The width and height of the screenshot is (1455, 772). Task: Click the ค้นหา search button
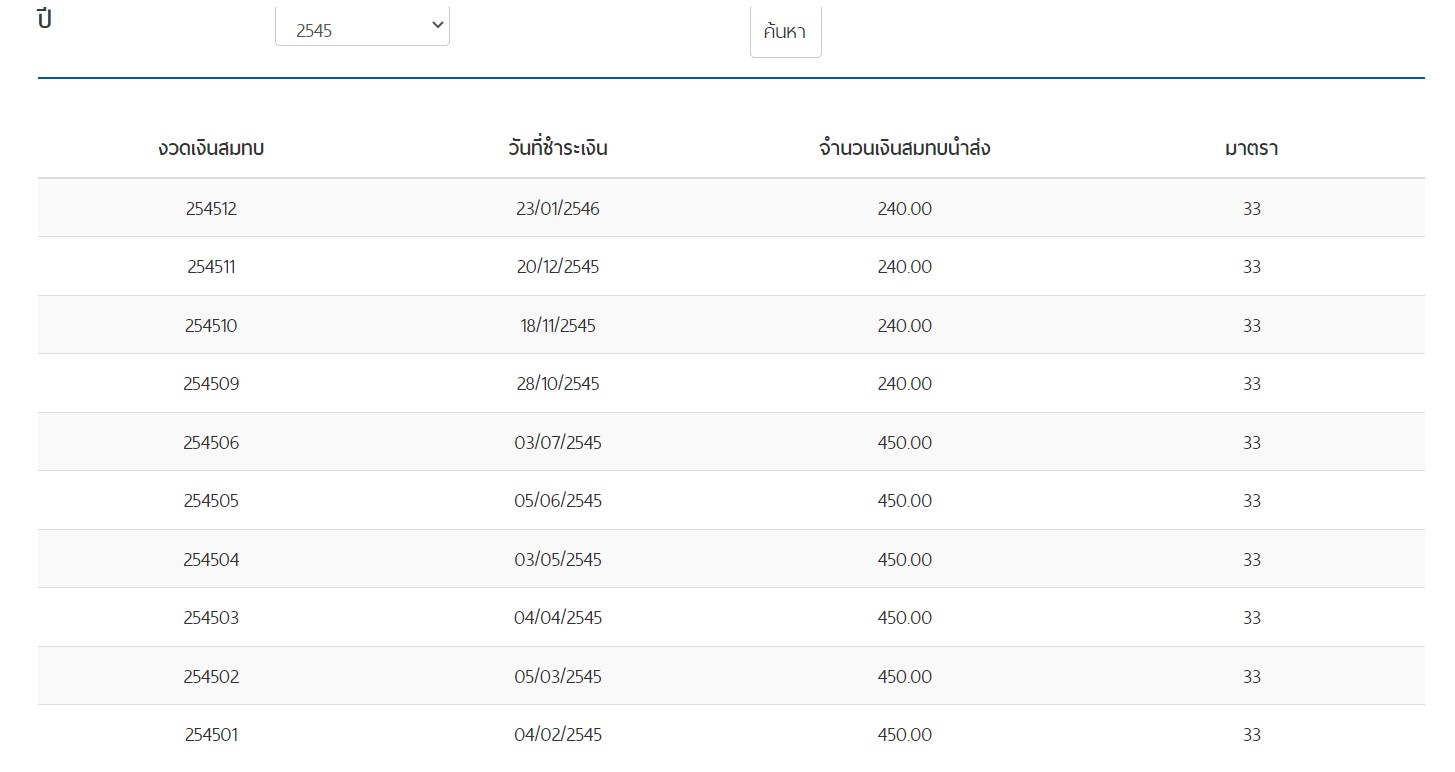(785, 32)
